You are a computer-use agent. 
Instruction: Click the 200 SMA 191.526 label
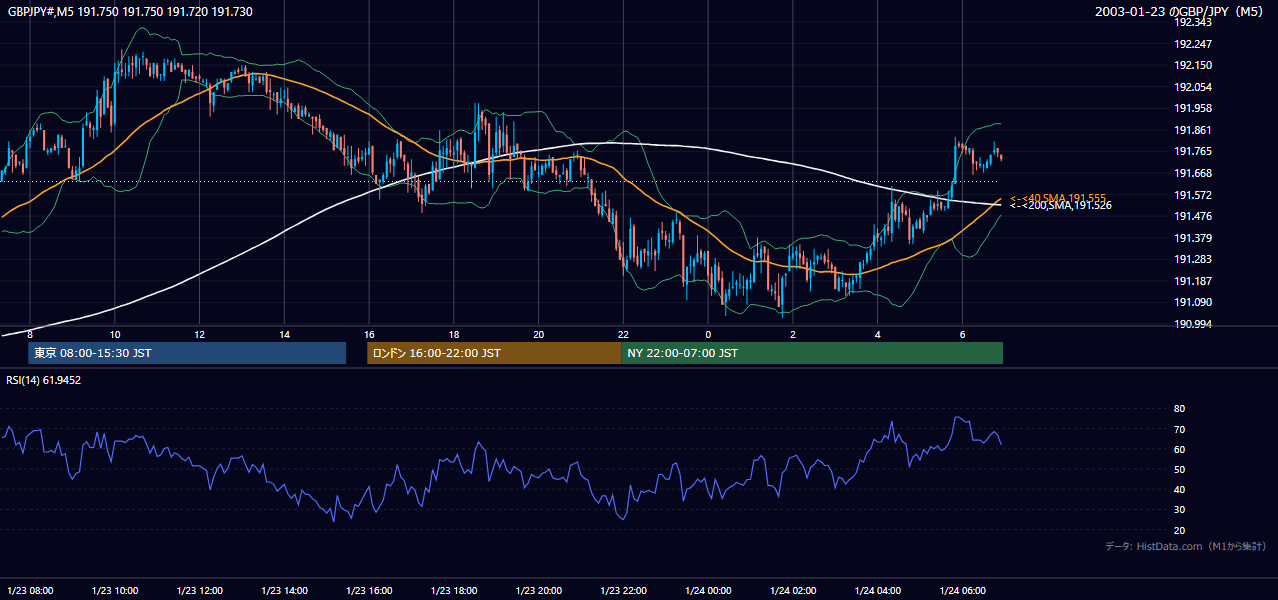(1060, 205)
